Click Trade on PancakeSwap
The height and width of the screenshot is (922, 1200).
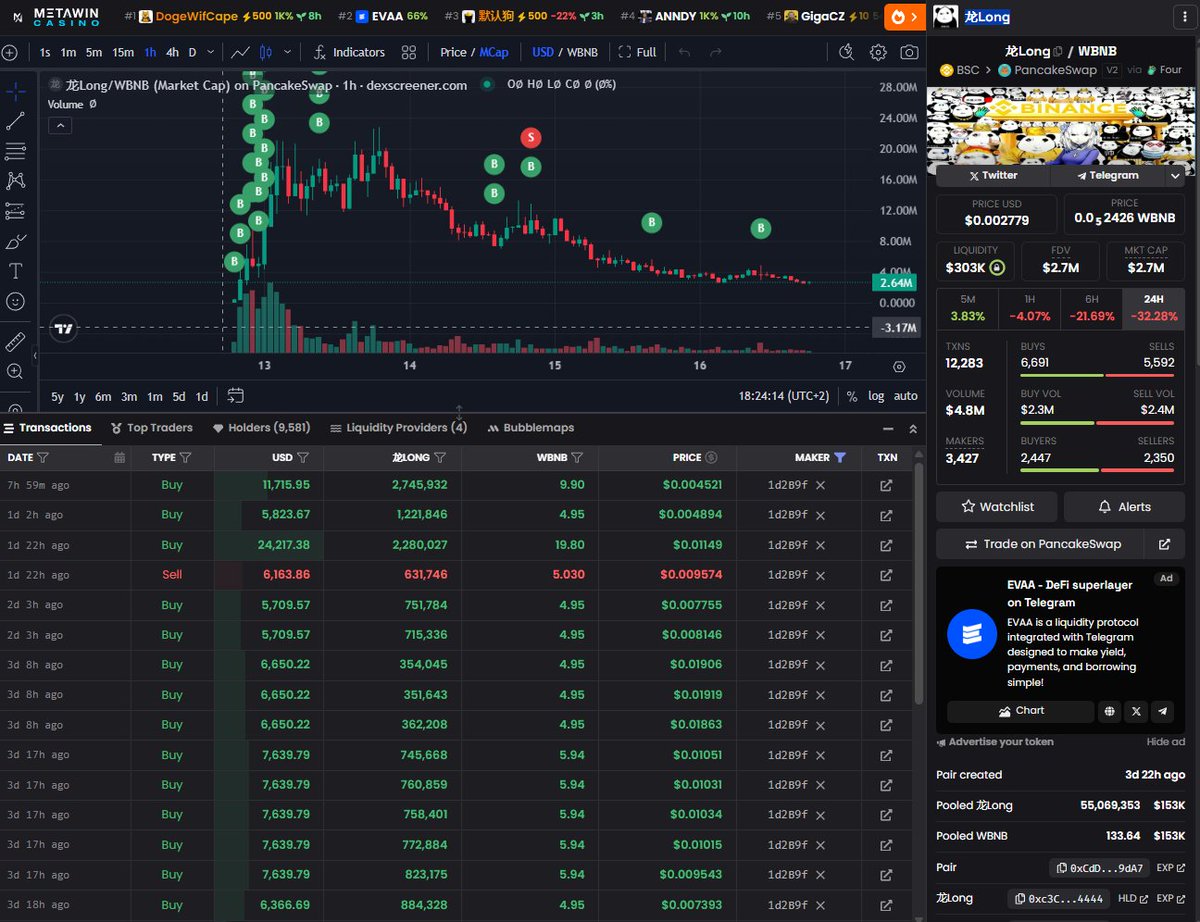(1042, 544)
